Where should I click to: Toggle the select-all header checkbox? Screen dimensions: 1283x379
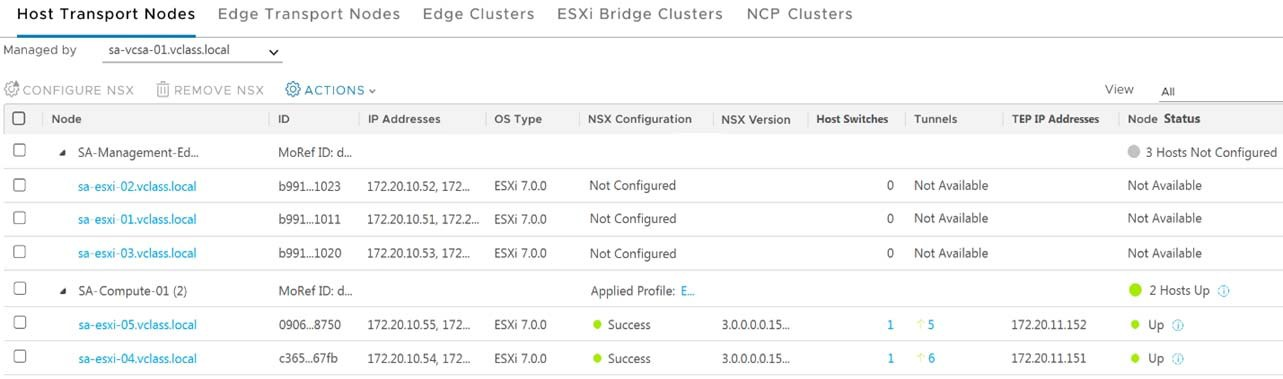(19, 118)
